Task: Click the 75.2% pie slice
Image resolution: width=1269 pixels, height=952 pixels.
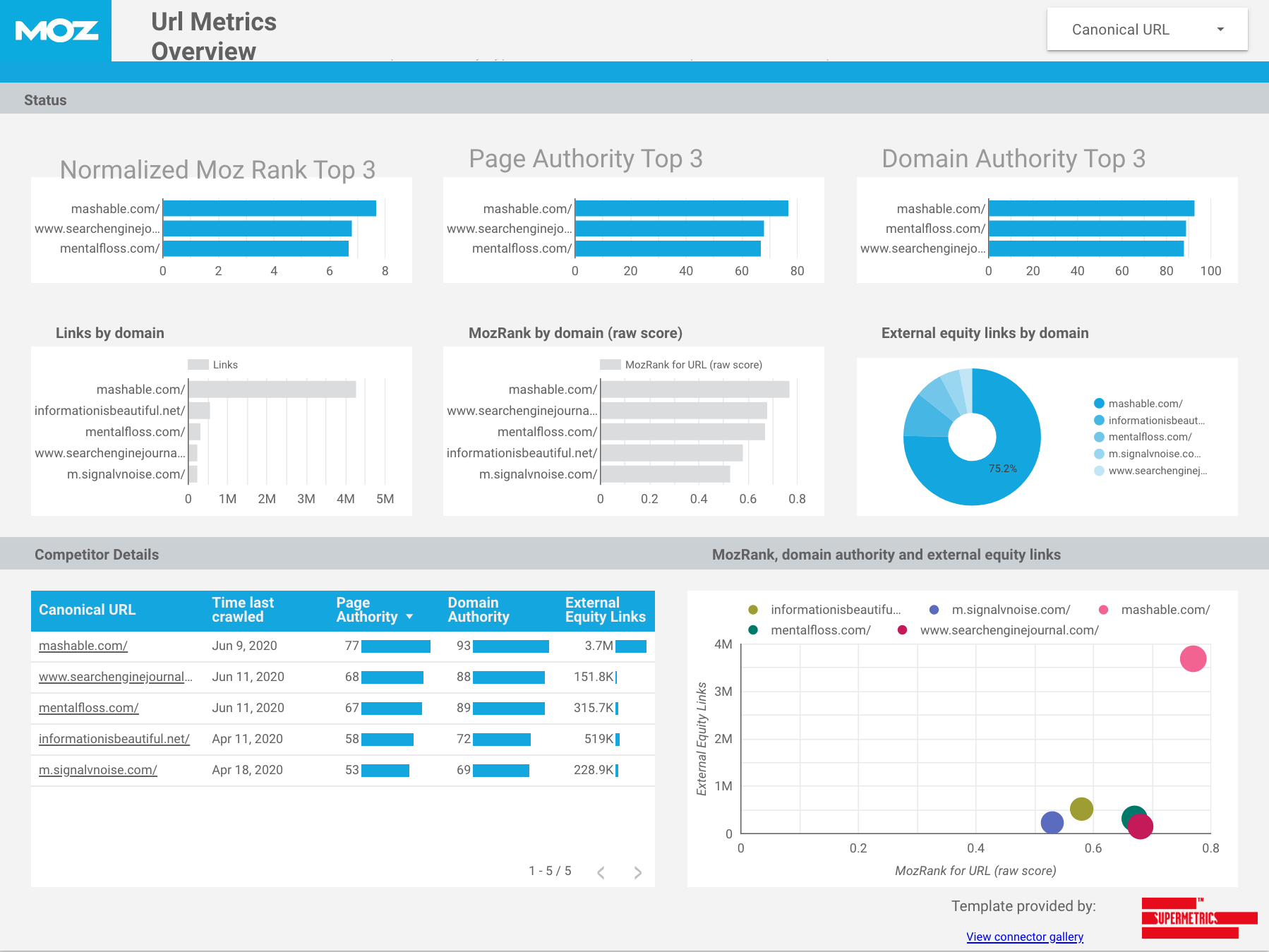Action: (1002, 469)
